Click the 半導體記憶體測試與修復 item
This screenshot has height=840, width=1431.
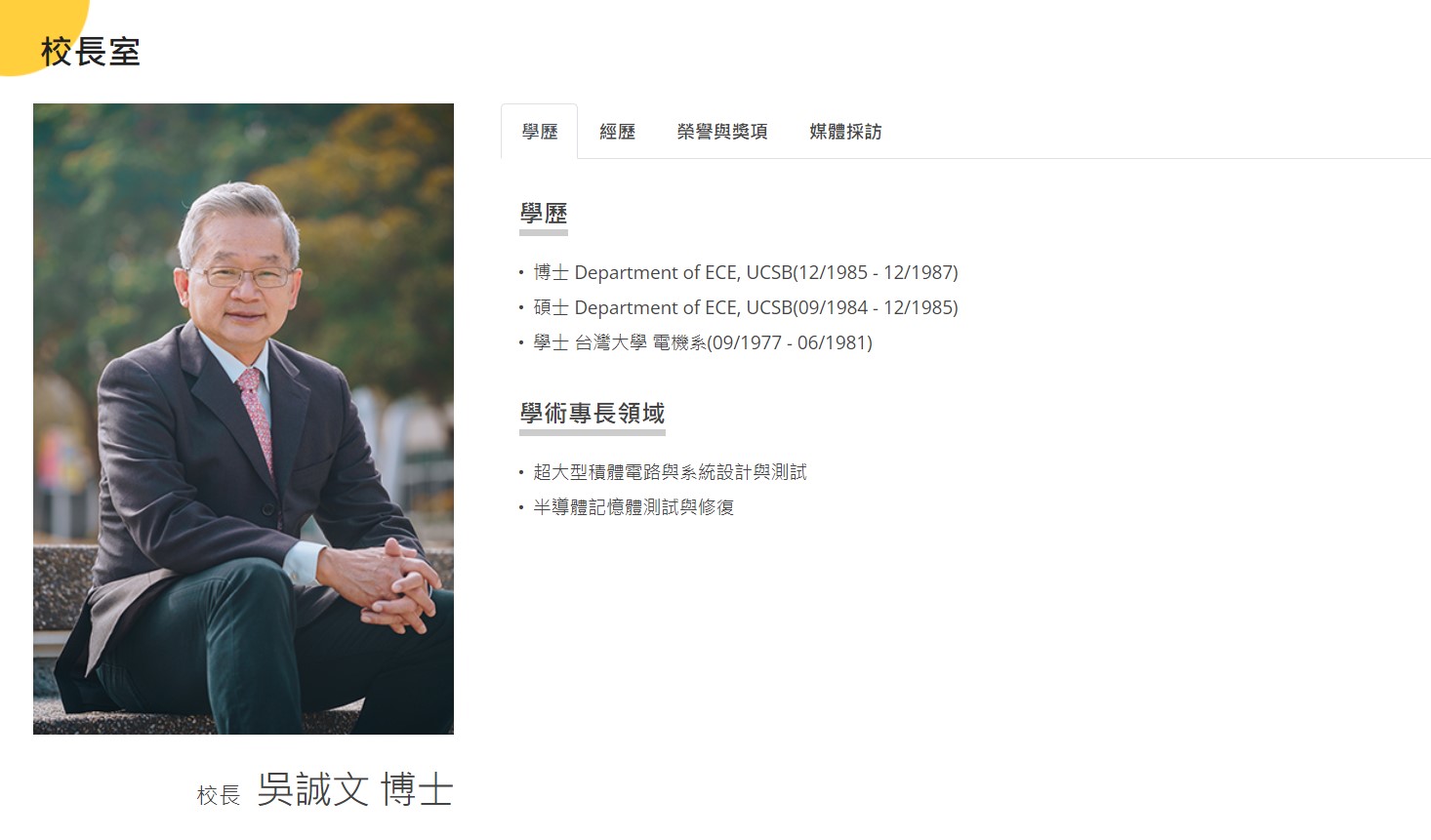point(634,507)
